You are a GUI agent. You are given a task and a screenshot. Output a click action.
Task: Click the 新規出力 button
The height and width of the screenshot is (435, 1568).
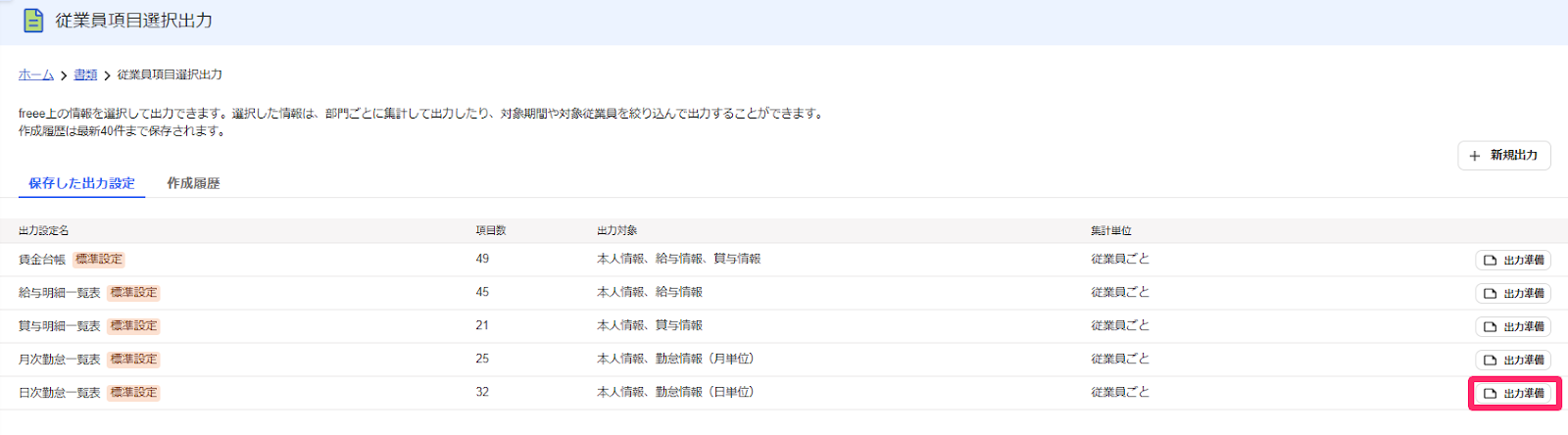point(1504,155)
